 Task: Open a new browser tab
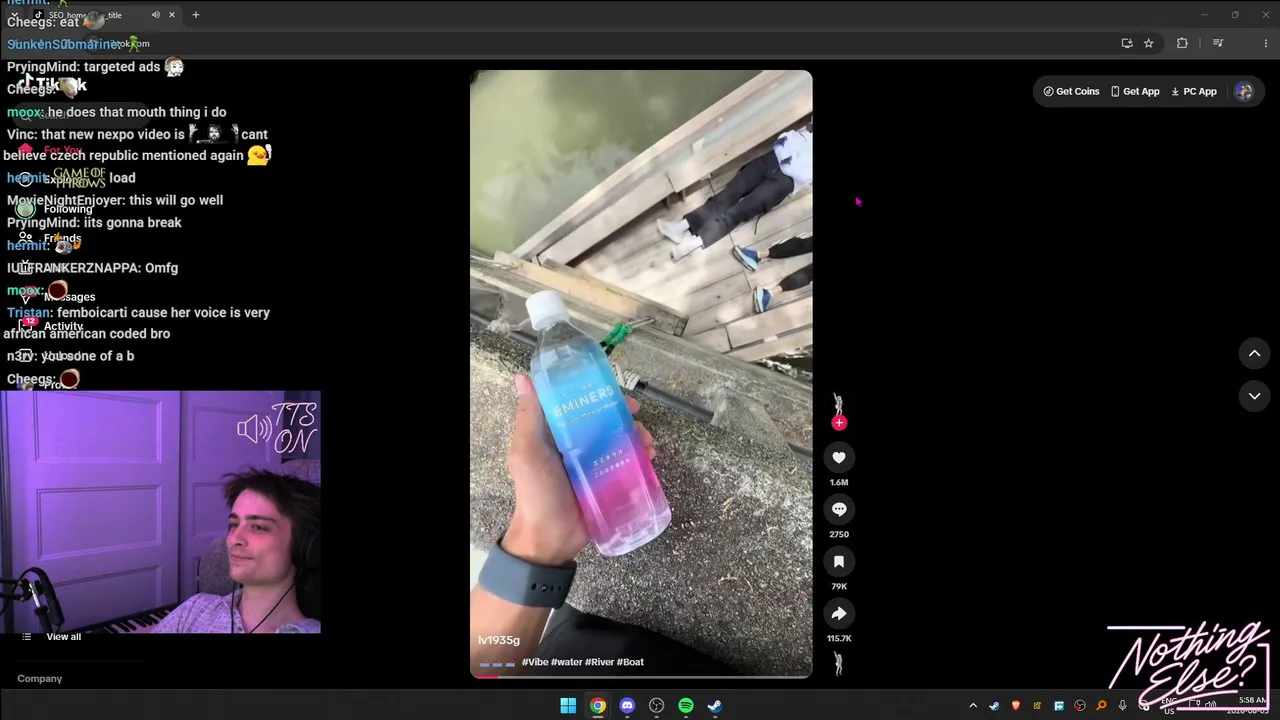click(196, 15)
